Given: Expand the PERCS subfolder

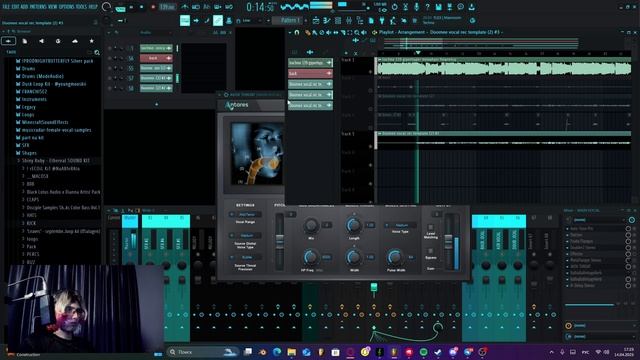Looking at the screenshot, I should (x=33, y=254).
